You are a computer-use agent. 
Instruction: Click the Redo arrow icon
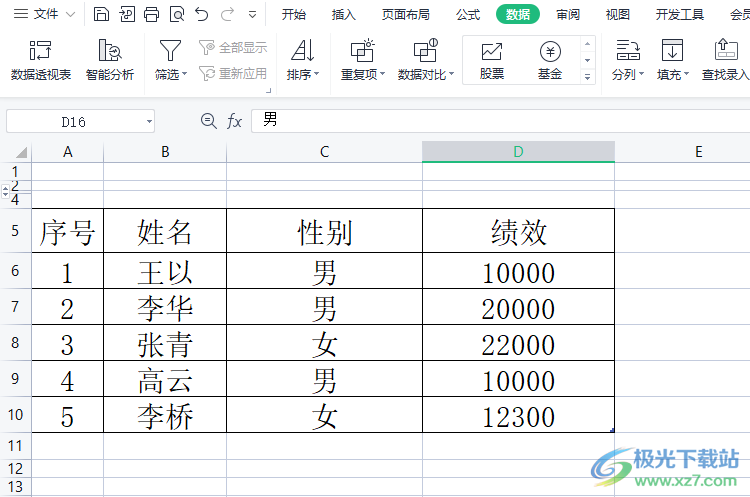click(x=227, y=14)
